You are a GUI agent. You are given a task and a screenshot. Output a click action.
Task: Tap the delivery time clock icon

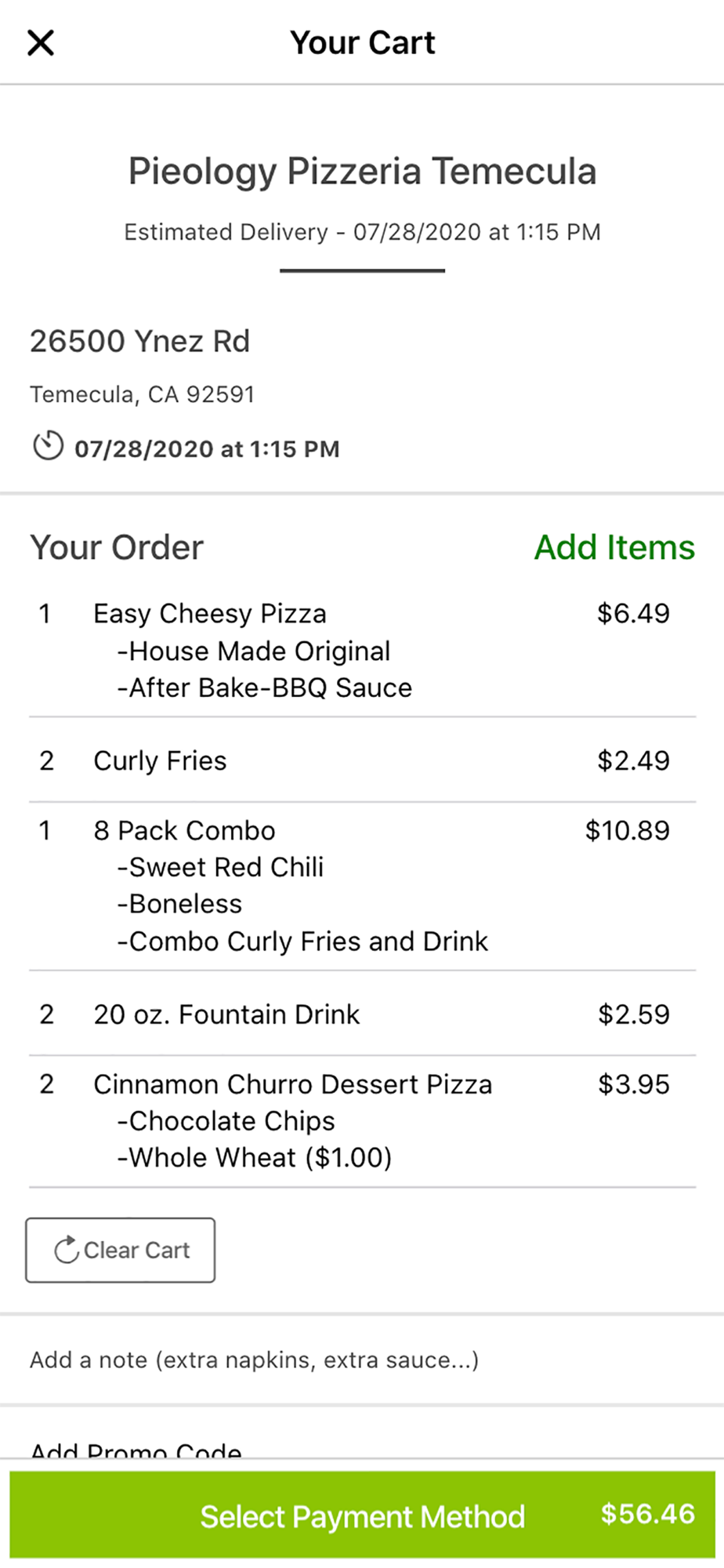48,446
